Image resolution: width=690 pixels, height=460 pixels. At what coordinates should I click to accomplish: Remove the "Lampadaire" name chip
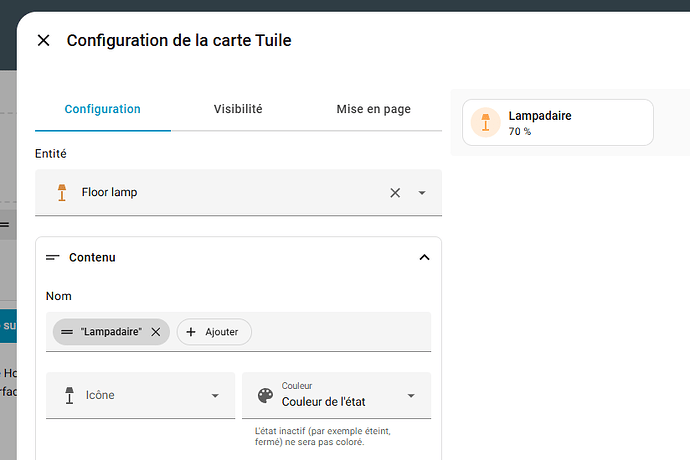pyautogui.click(x=156, y=332)
